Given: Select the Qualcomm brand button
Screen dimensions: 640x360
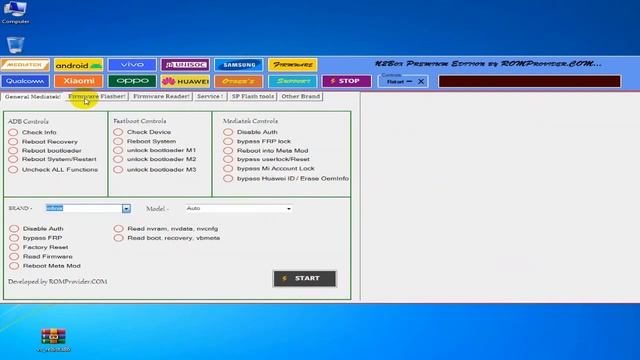Looking at the screenshot, I should (x=25, y=81).
